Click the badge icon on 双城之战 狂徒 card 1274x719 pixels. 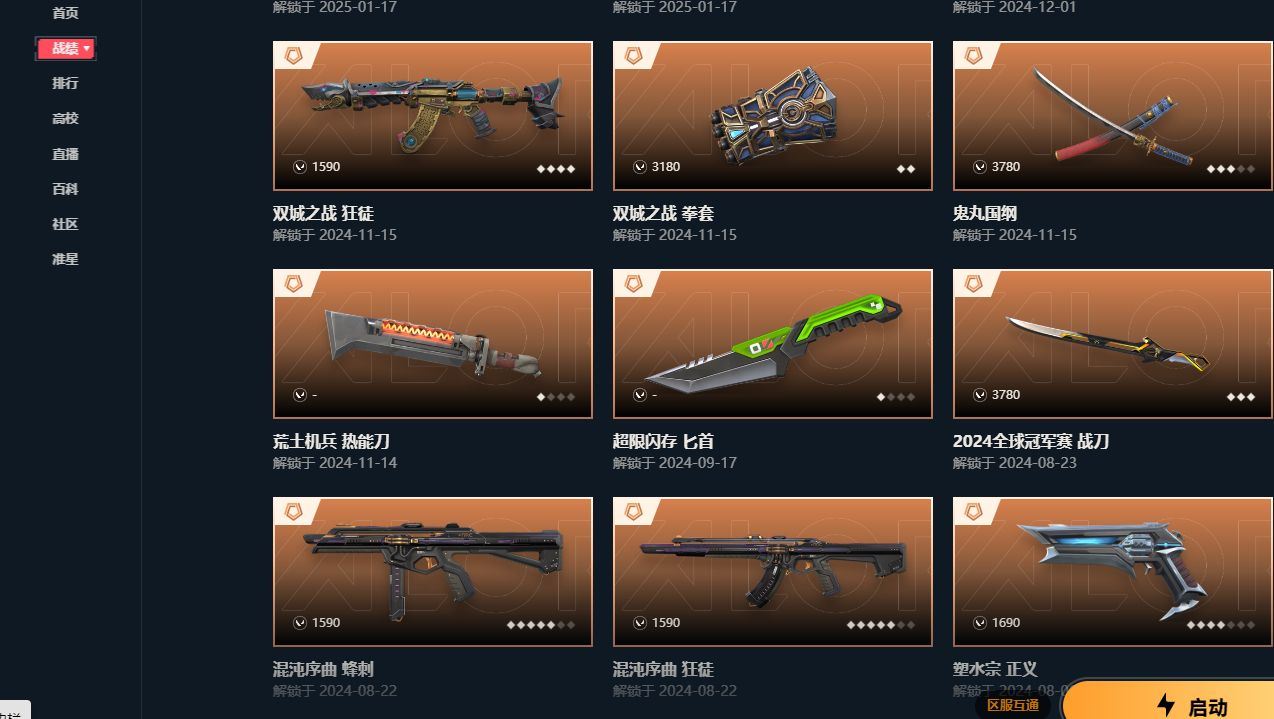click(294, 56)
